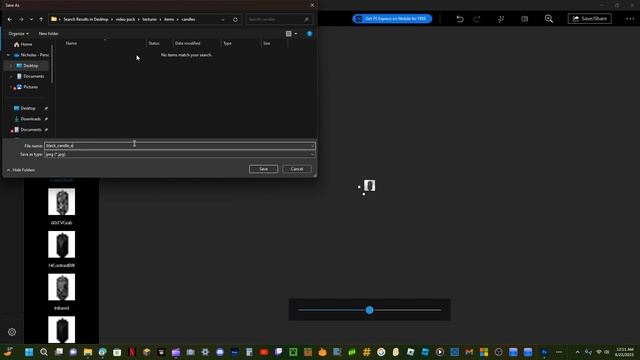Open YouTube from taskbar
This screenshot has height=360, width=640.
click(264, 352)
